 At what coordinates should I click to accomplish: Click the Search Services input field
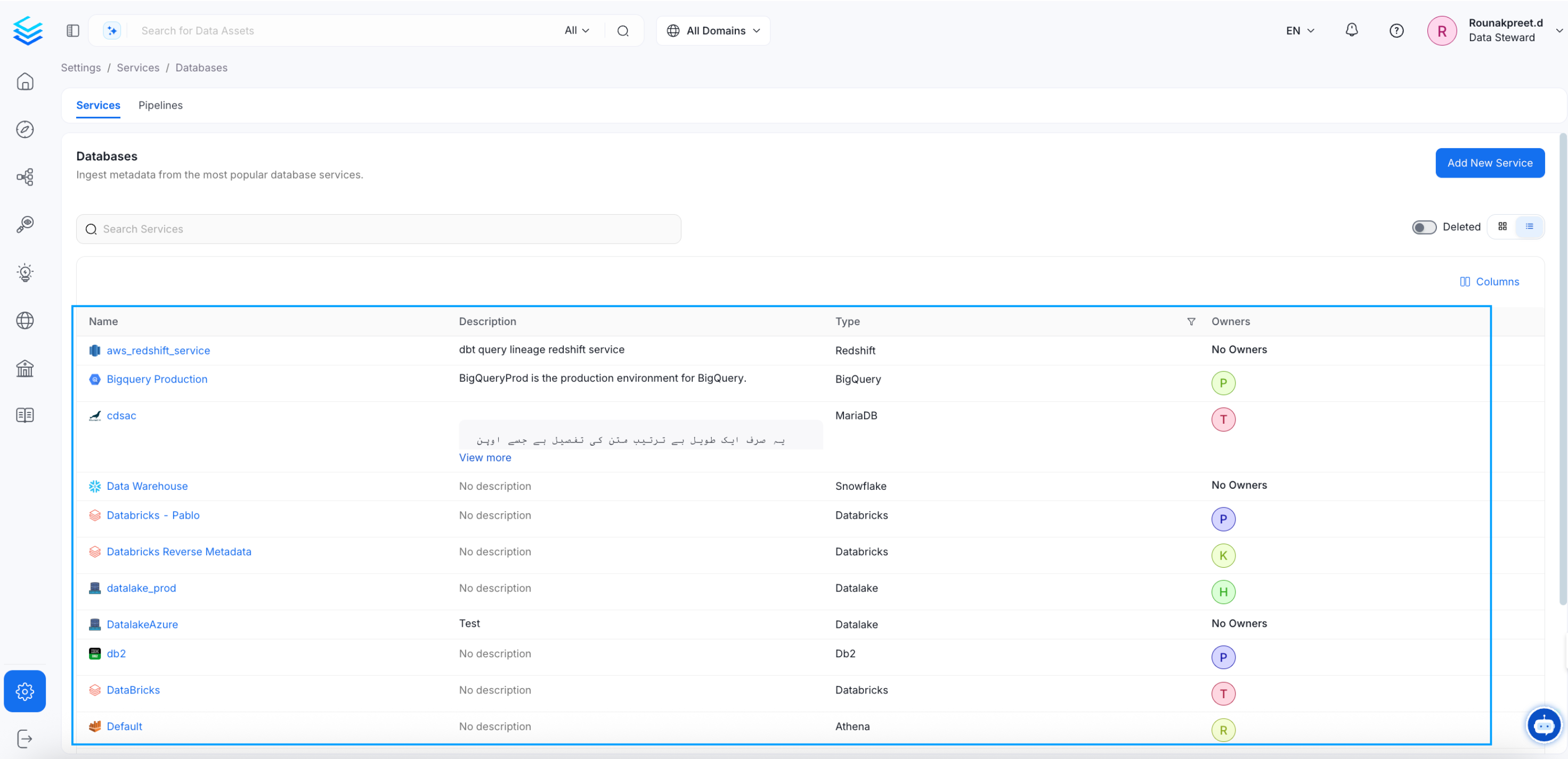378,229
